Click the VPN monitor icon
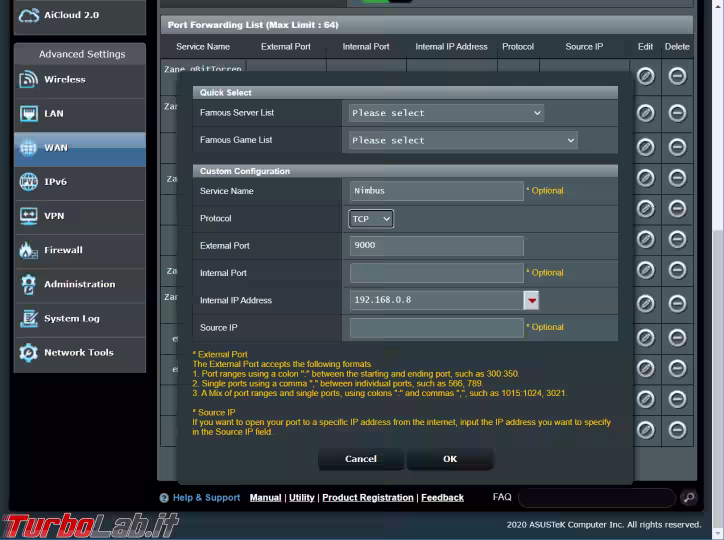The image size is (724, 540). point(29,216)
